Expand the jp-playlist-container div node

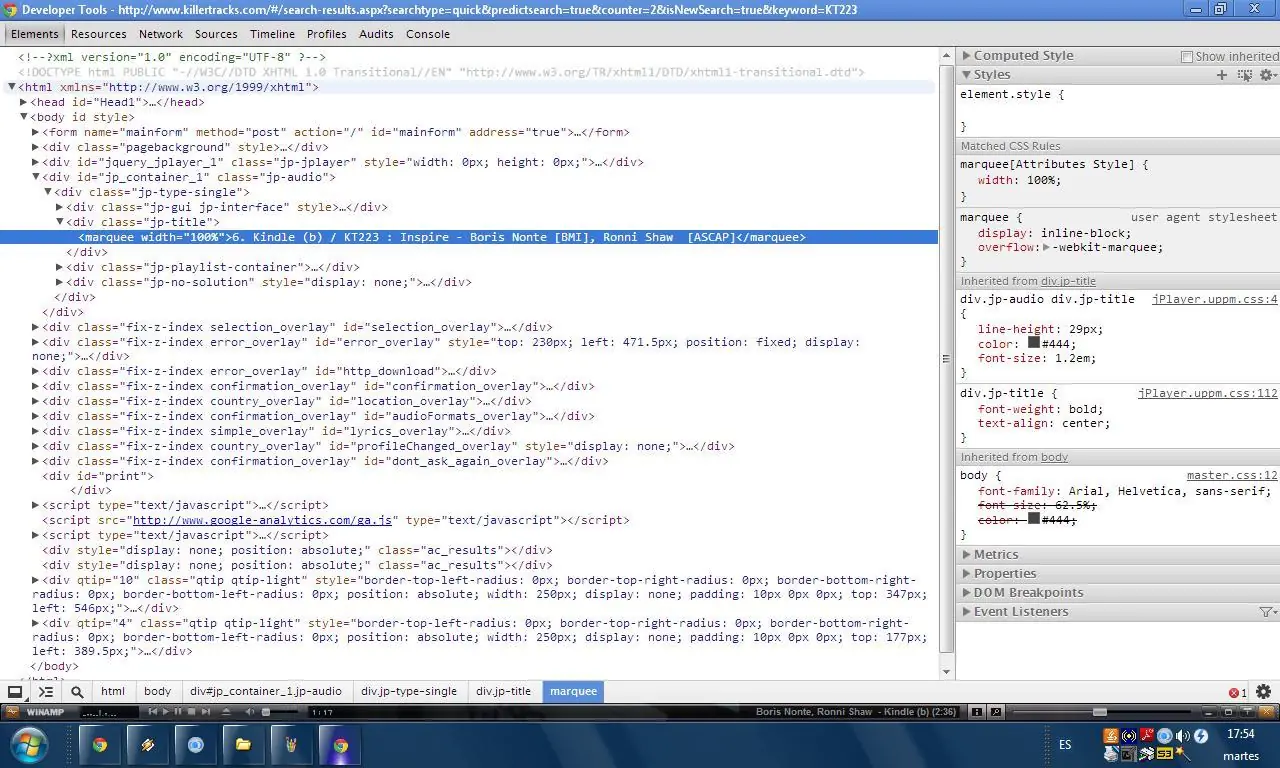click(x=60, y=267)
